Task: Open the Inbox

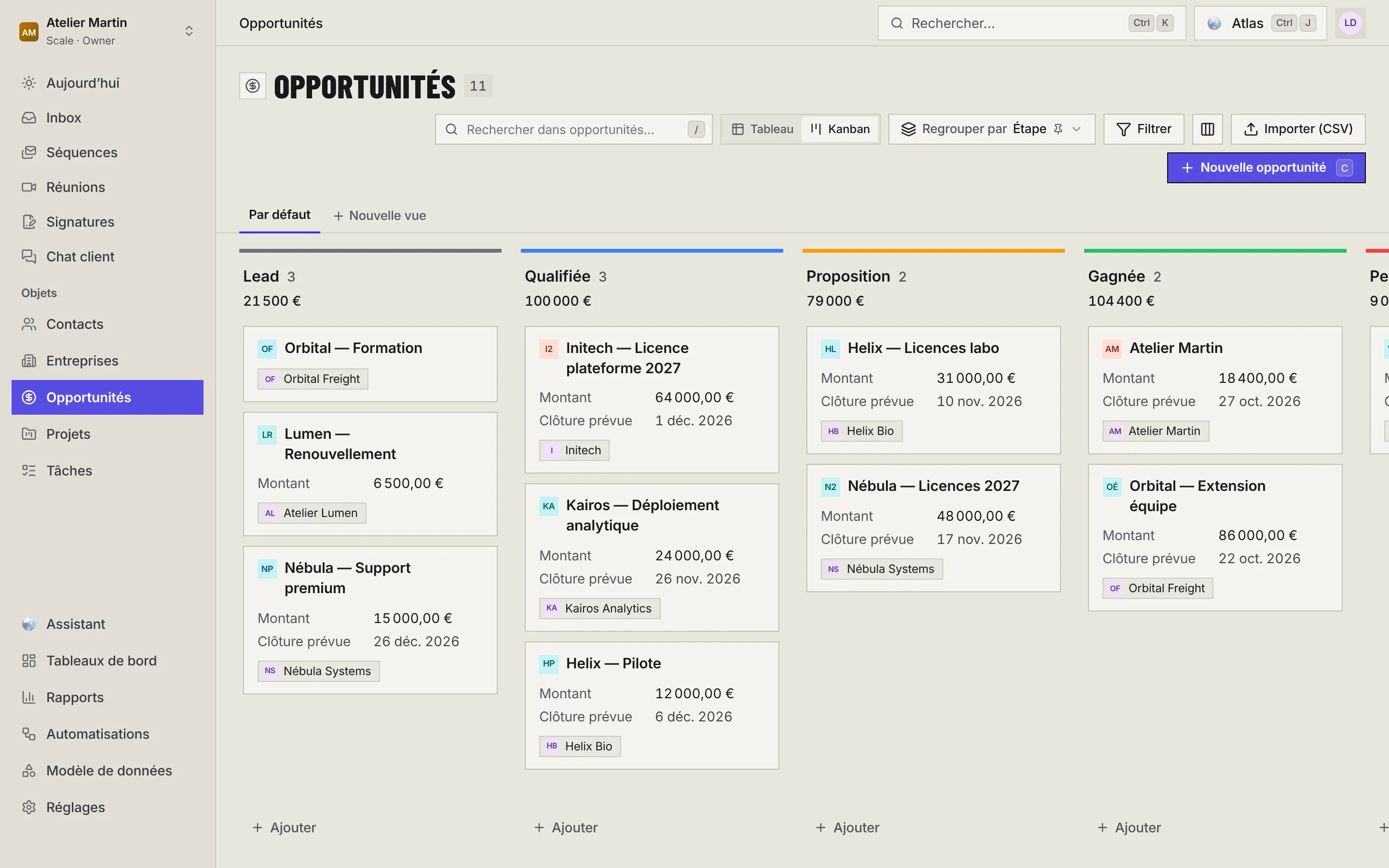Action: [x=108, y=118]
